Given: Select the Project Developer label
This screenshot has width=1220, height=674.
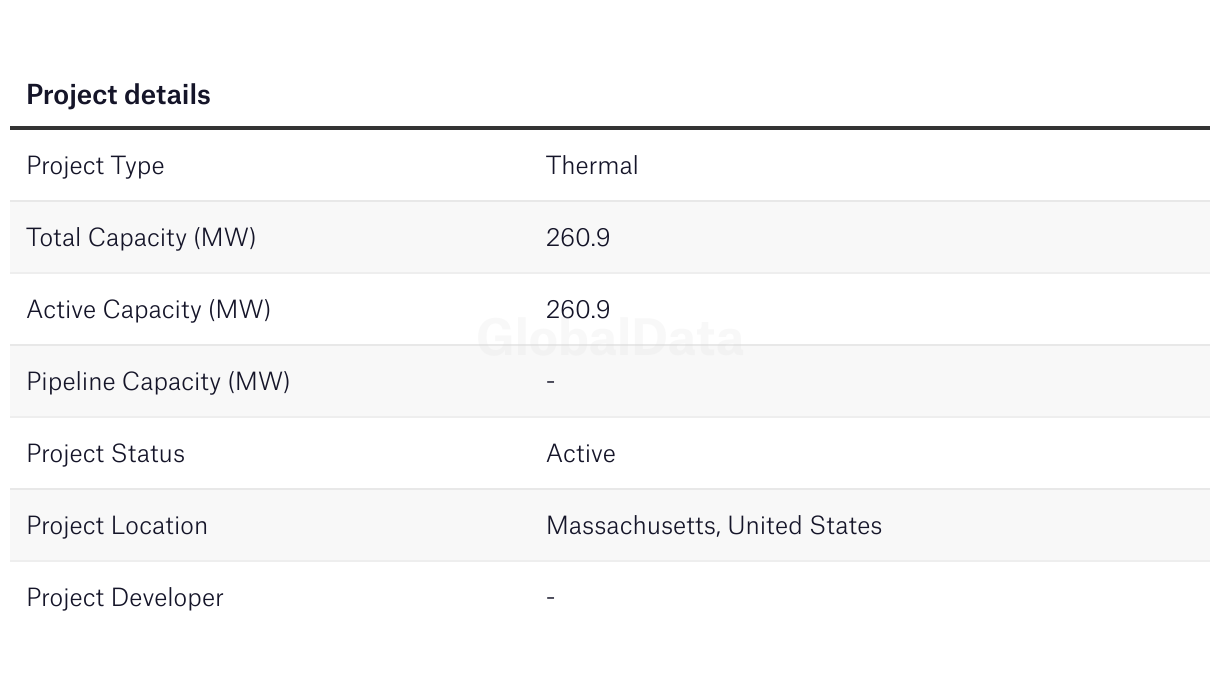Looking at the screenshot, I should (125, 598).
